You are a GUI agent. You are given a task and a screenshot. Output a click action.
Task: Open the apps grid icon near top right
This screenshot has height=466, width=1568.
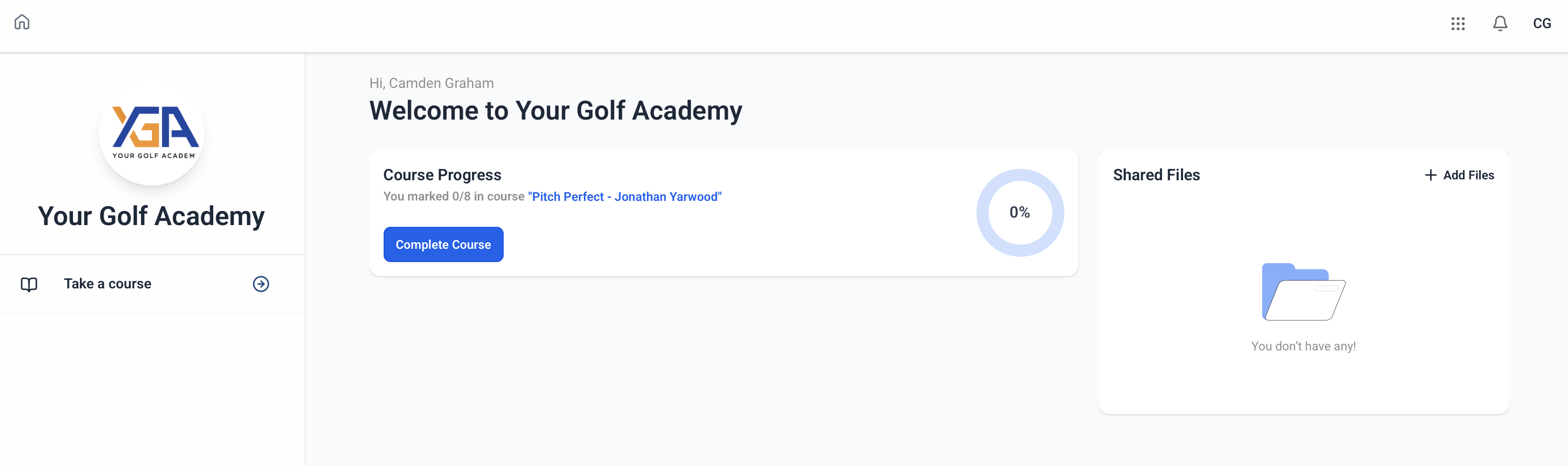[x=1459, y=24]
